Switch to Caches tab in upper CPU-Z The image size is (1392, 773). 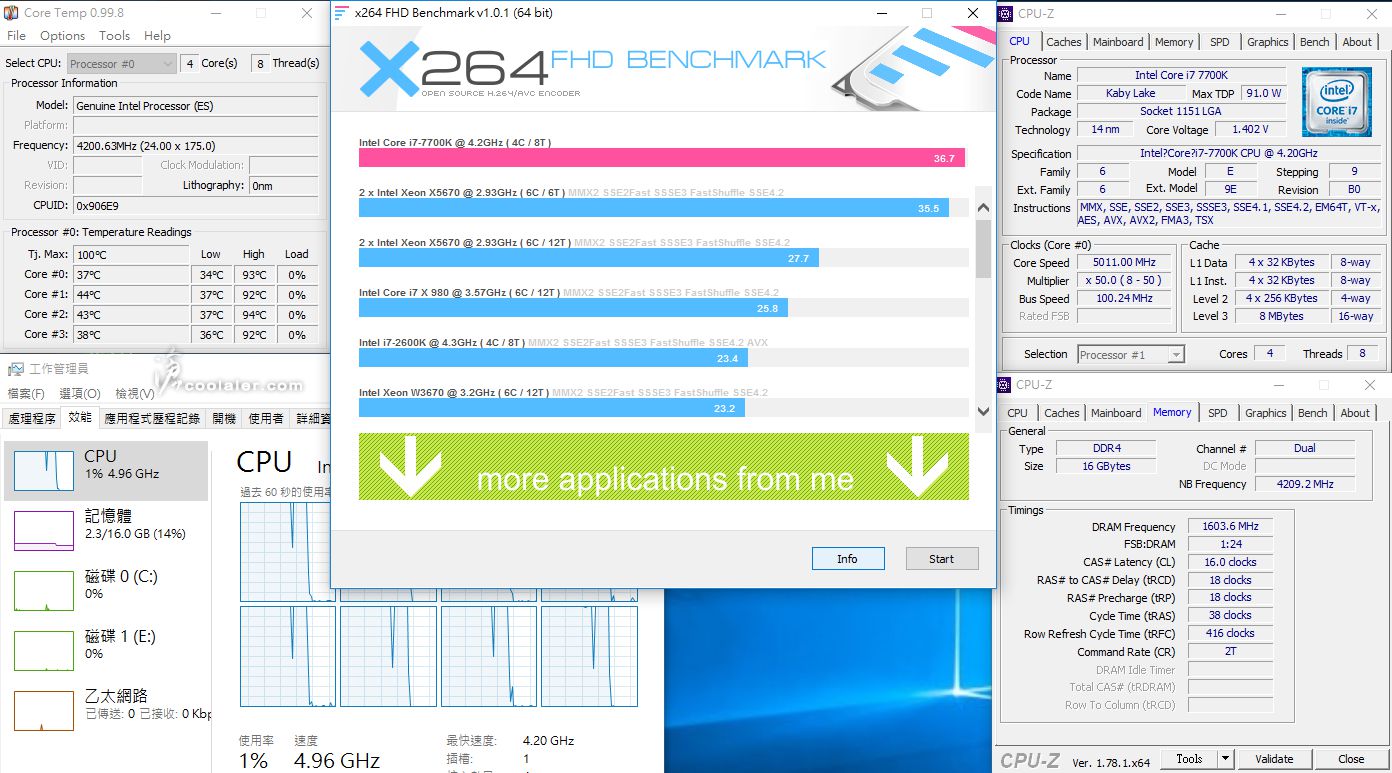(1063, 42)
